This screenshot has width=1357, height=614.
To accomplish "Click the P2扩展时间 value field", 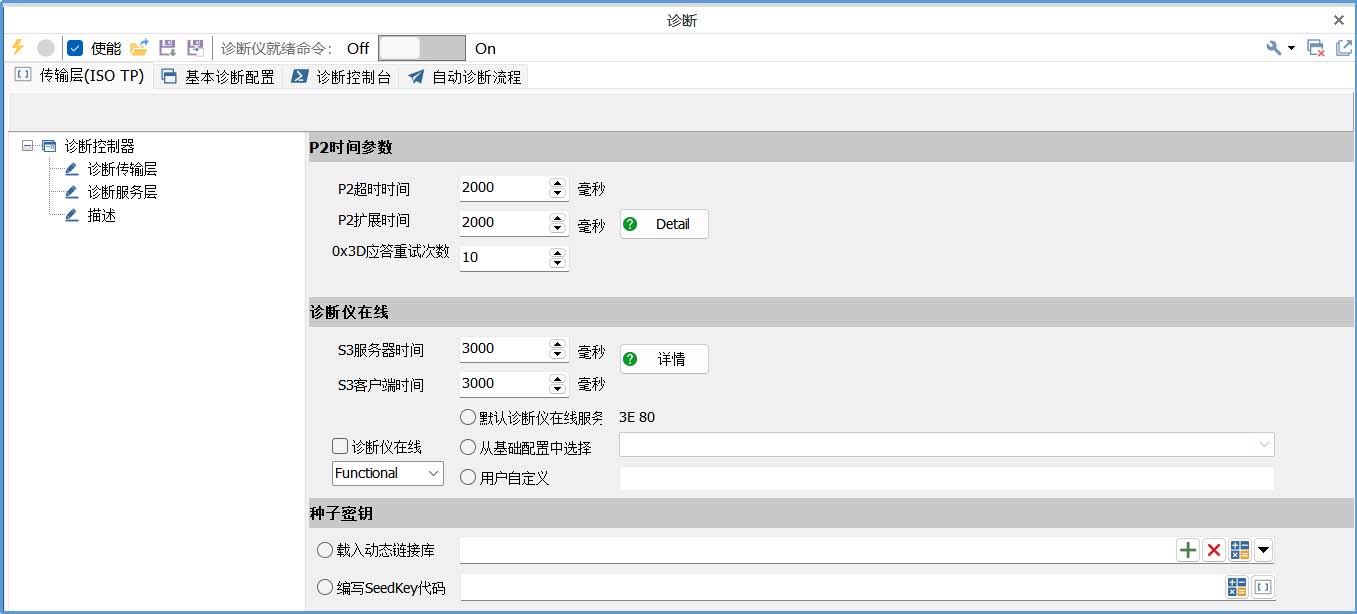I will [504, 223].
